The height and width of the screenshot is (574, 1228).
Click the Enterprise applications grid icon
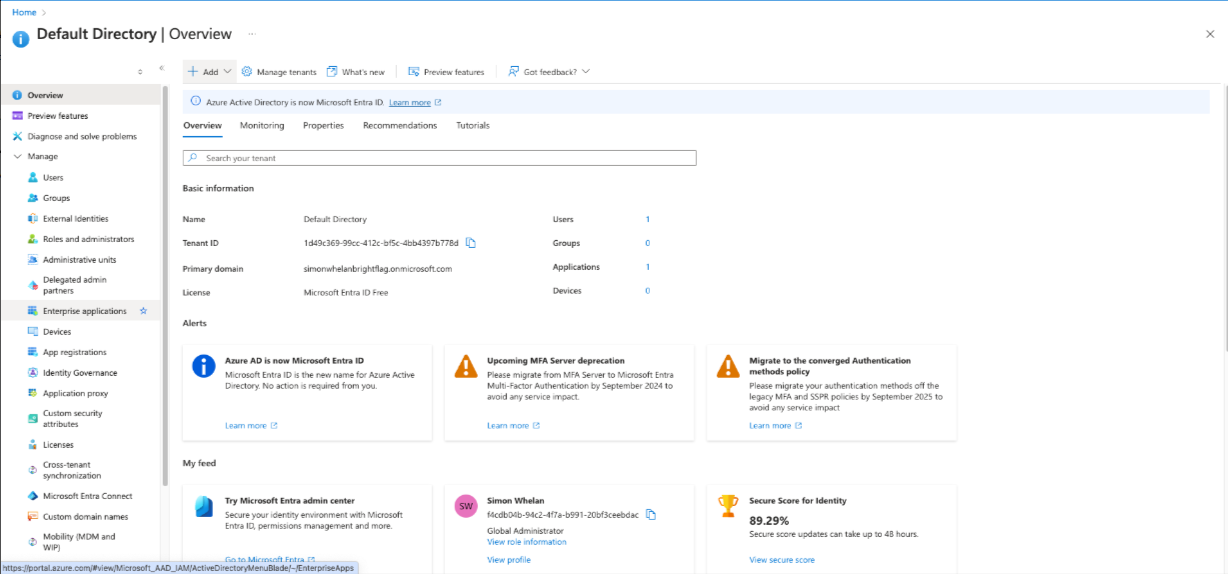(x=33, y=311)
